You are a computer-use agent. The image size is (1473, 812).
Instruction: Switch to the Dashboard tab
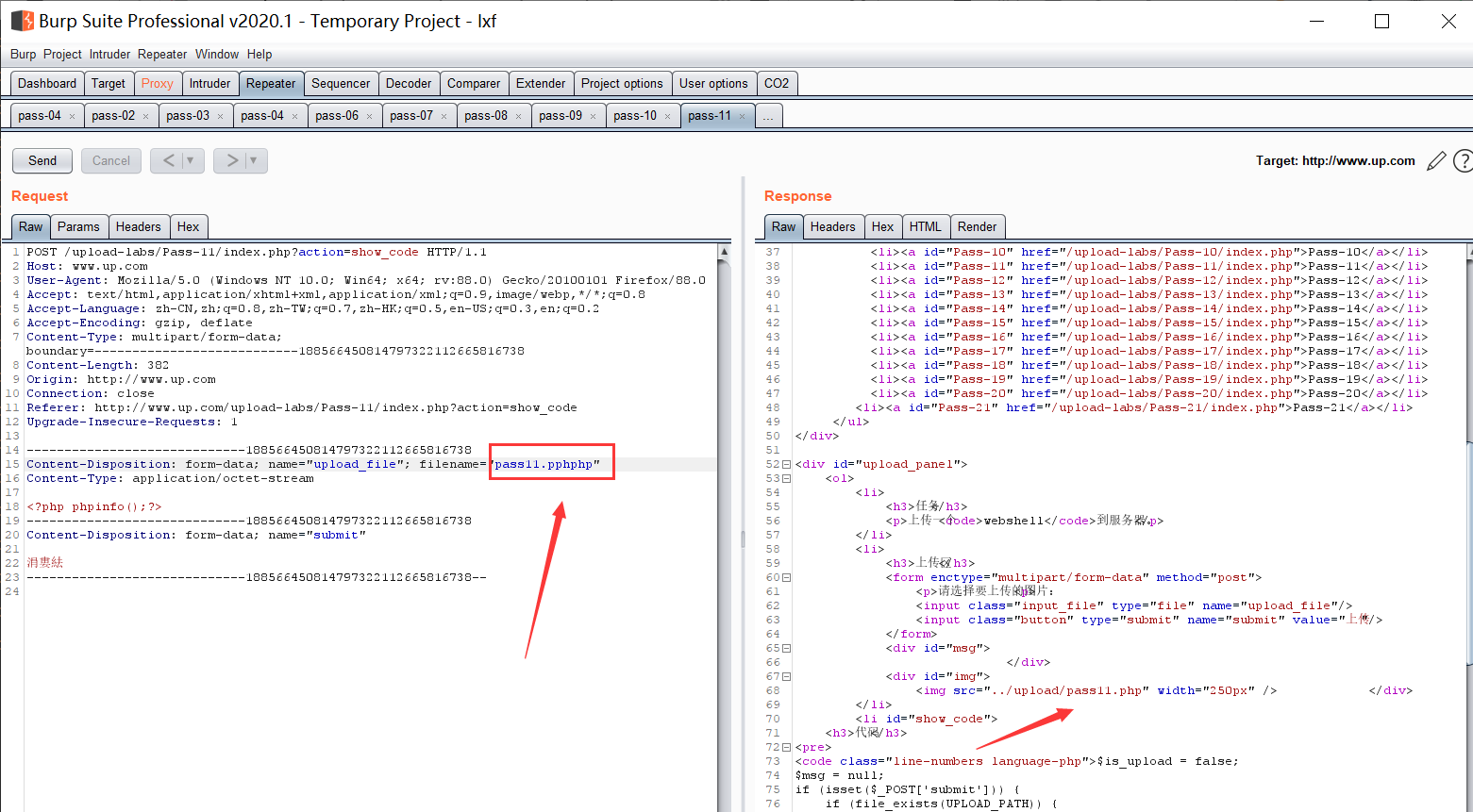tap(47, 83)
